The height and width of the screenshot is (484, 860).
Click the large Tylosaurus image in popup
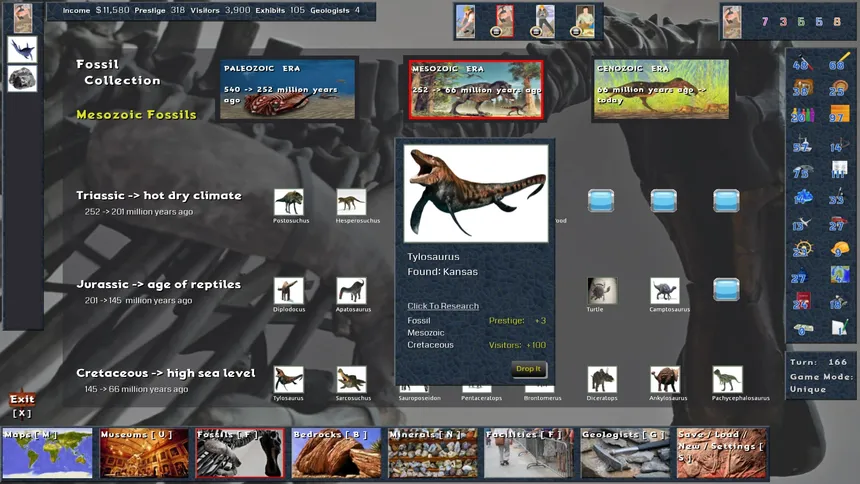[x=476, y=193]
